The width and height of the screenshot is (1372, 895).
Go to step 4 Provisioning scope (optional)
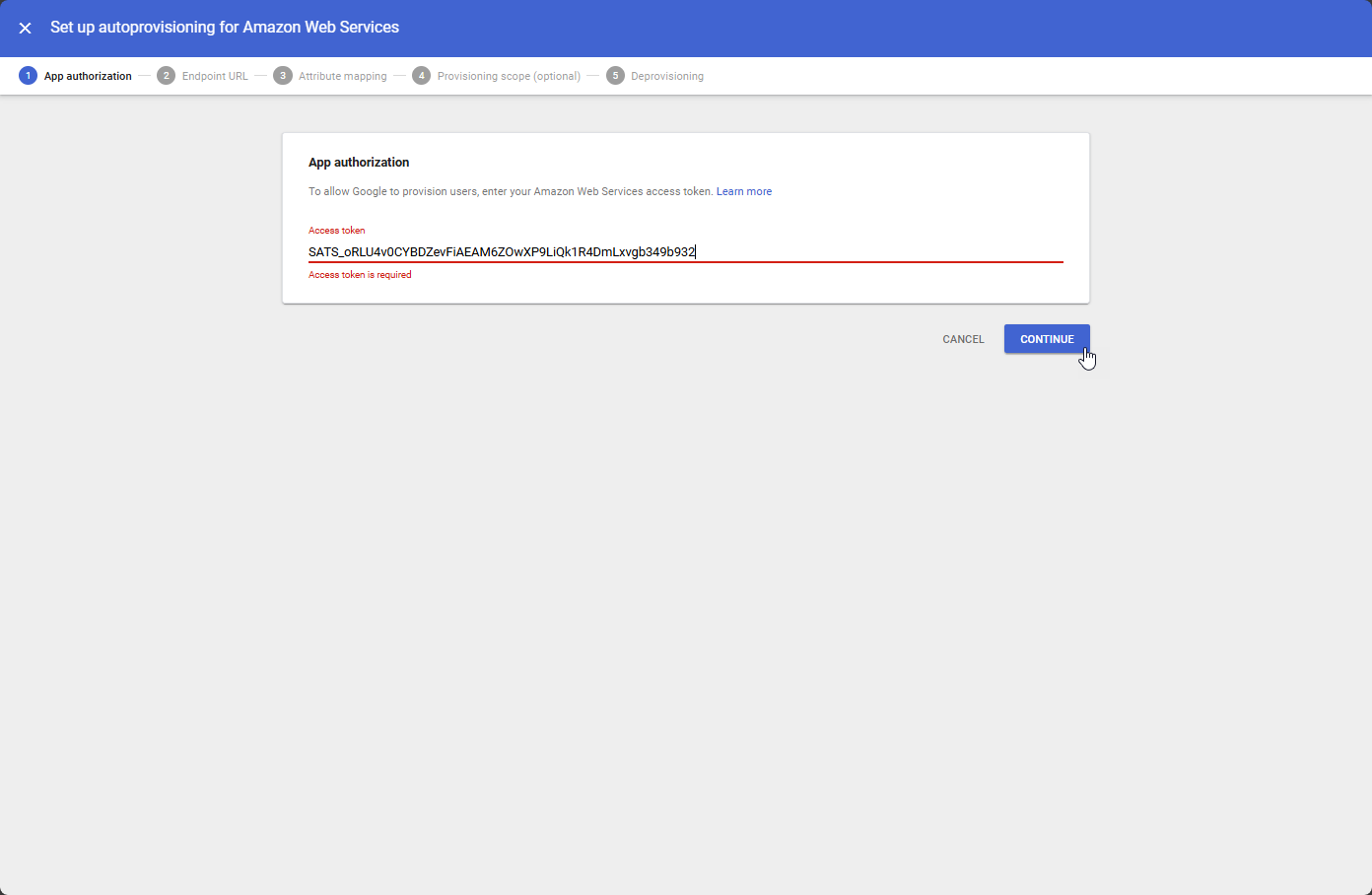tap(497, 76)
